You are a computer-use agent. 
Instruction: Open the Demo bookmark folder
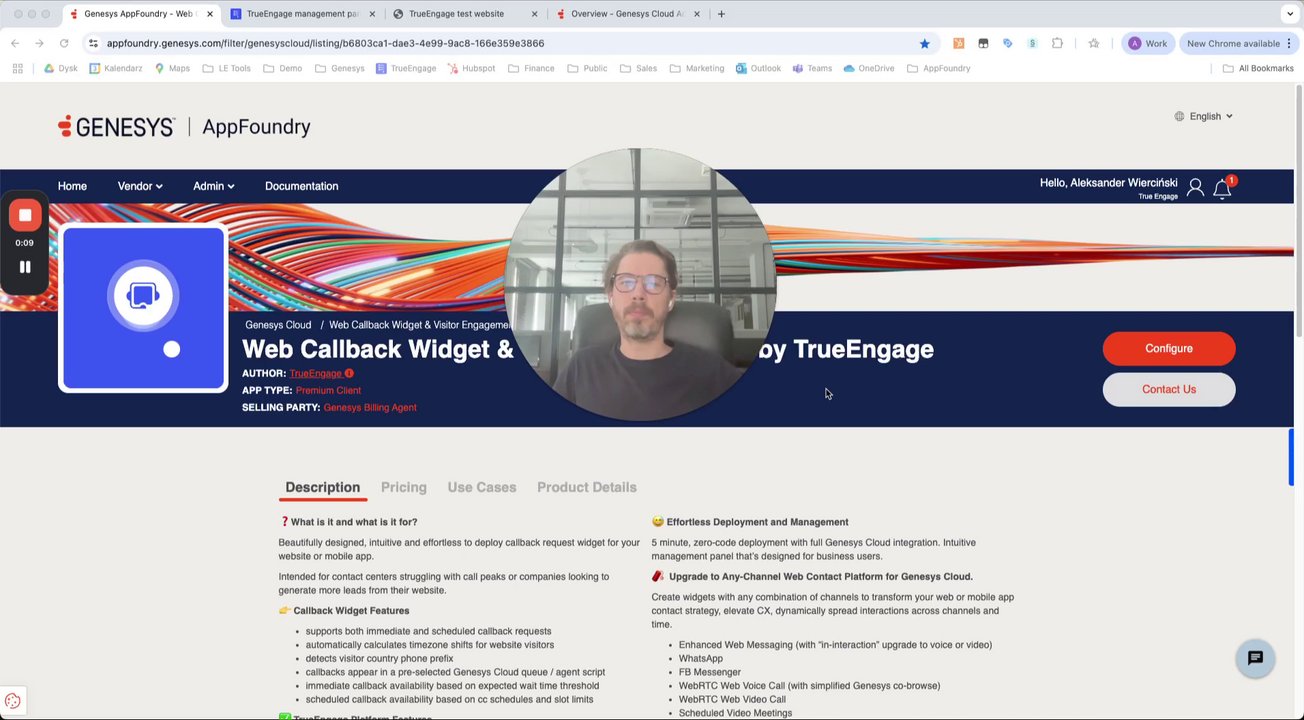pos(282,68)
